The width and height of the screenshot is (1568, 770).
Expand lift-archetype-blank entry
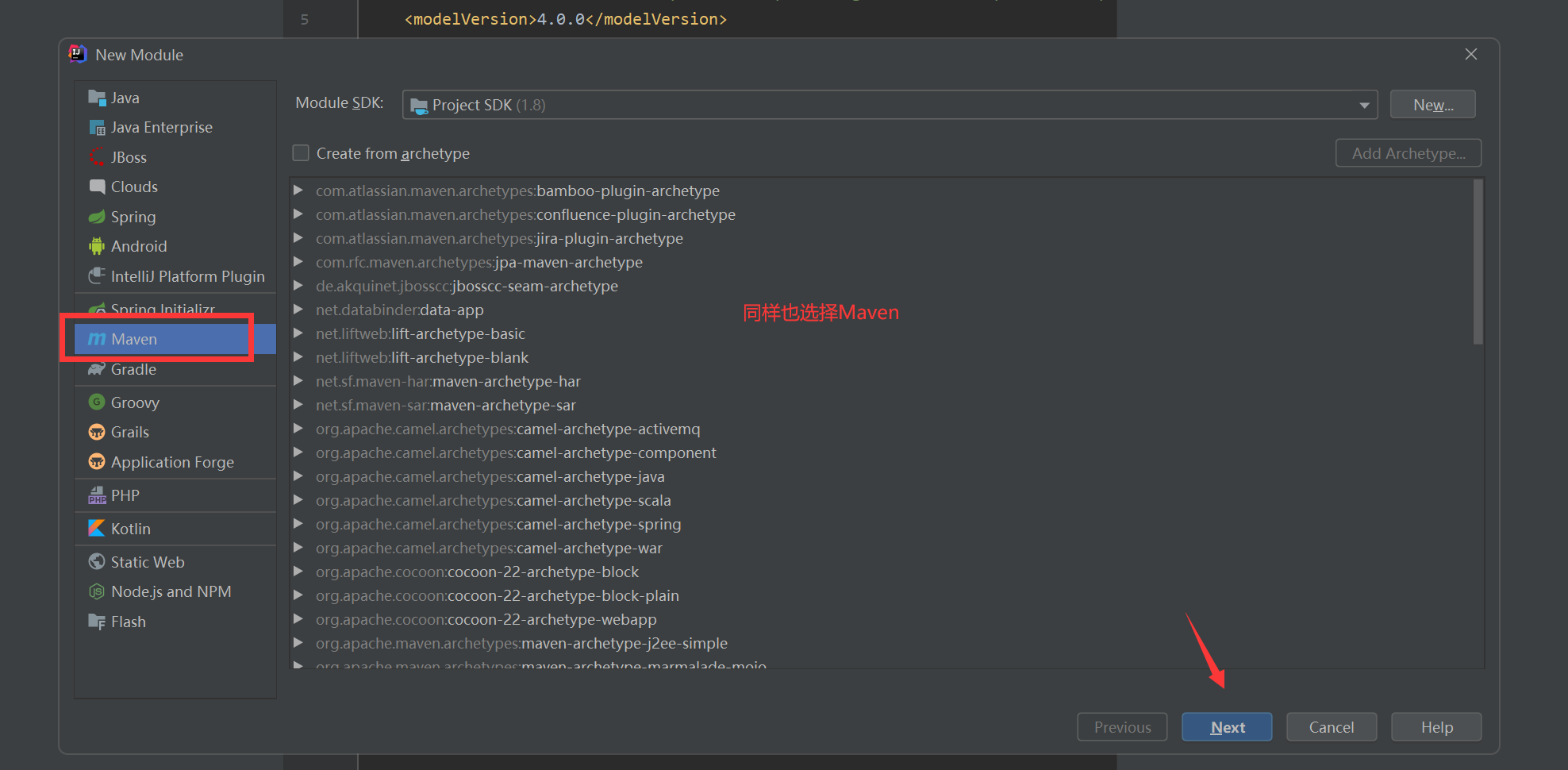click(x=298, y=357)
